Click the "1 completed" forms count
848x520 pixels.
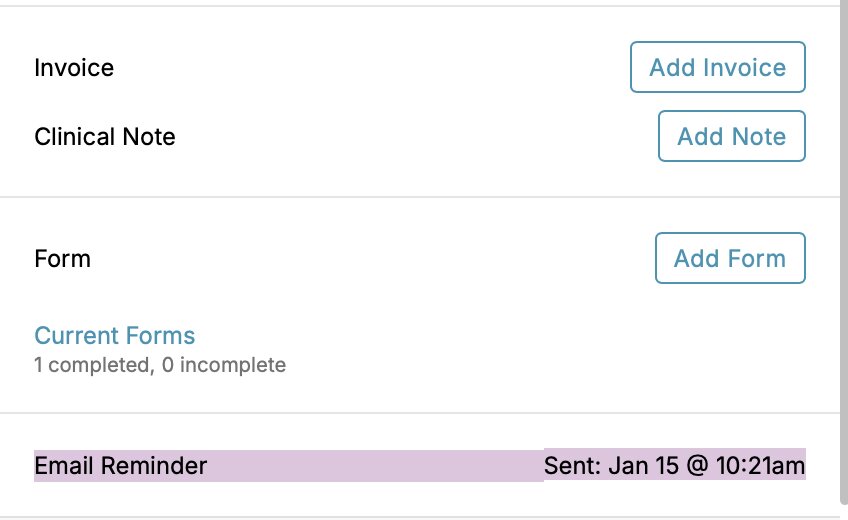[x=91, y=365]
